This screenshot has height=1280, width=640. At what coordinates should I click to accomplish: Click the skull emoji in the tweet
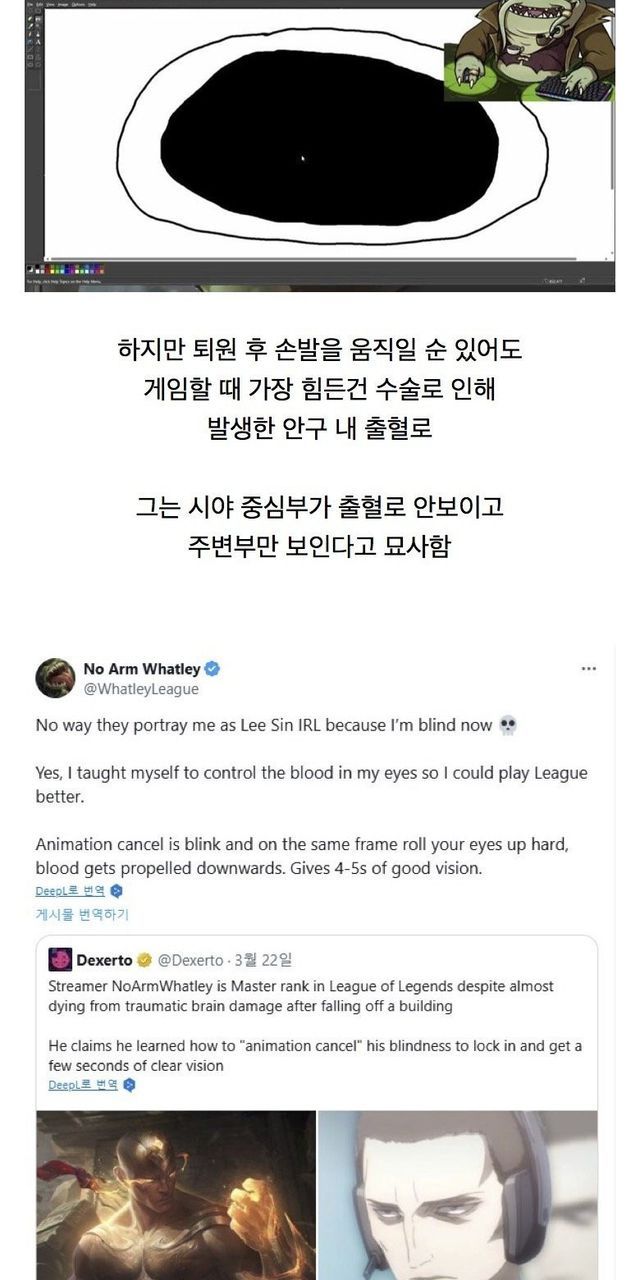pyautogui.click(x=507, y=725)
